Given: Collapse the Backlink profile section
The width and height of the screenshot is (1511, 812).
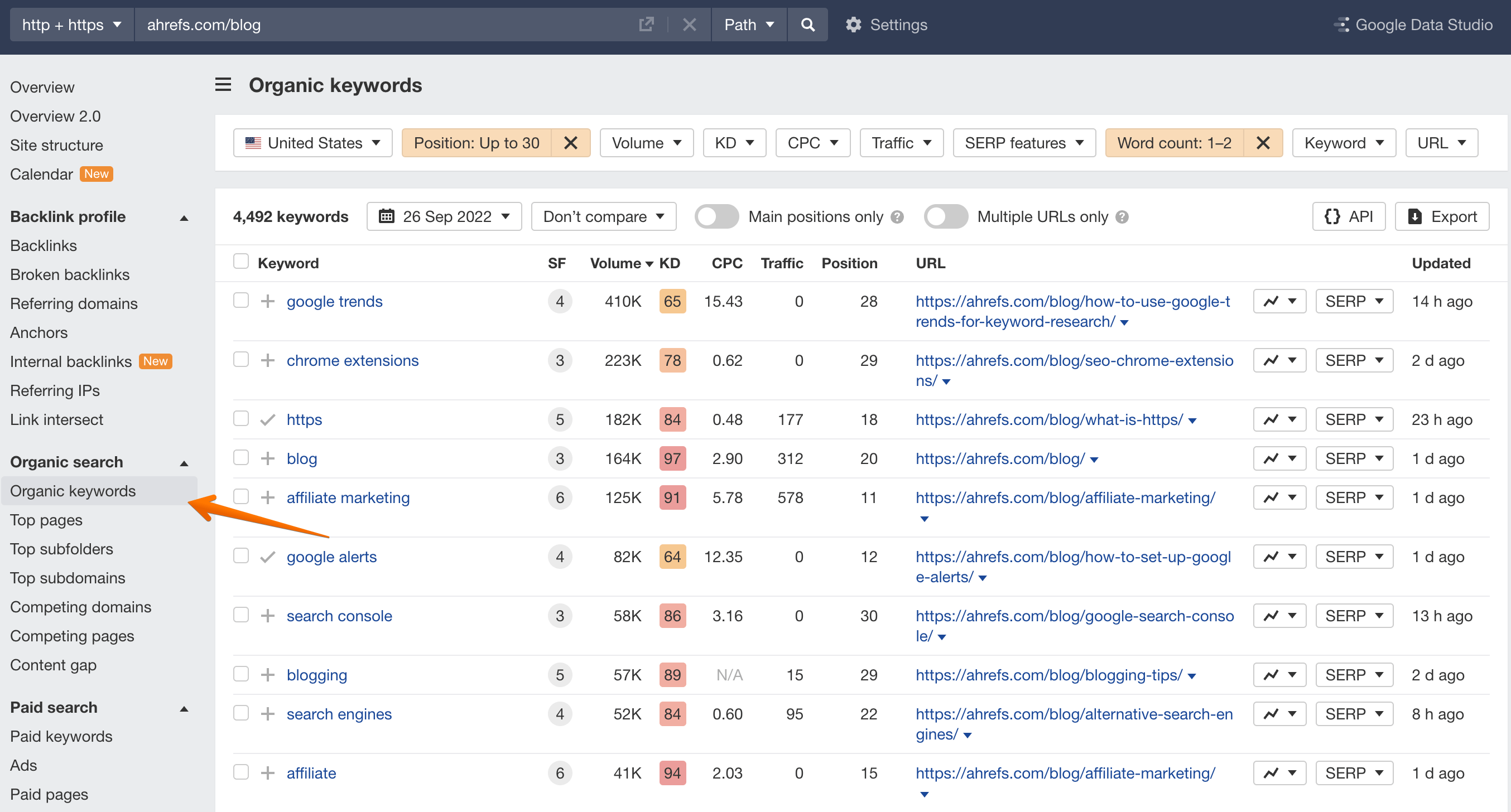Looking at the screenshot, I should point(184,217).
